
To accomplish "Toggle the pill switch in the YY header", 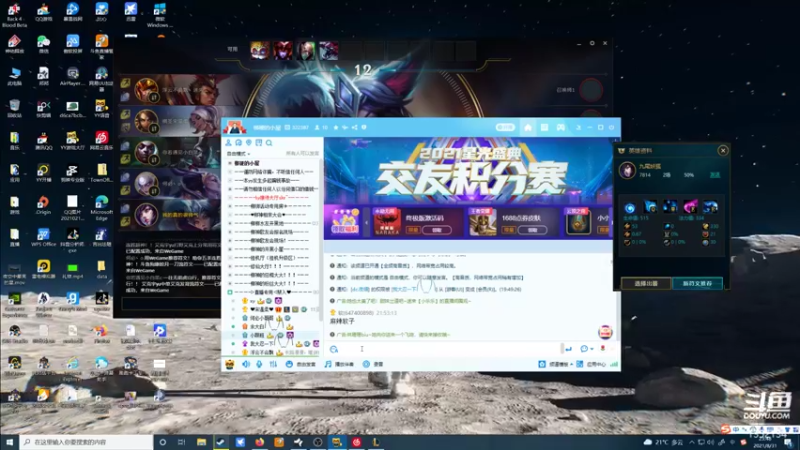I will [x=505, y=128].
